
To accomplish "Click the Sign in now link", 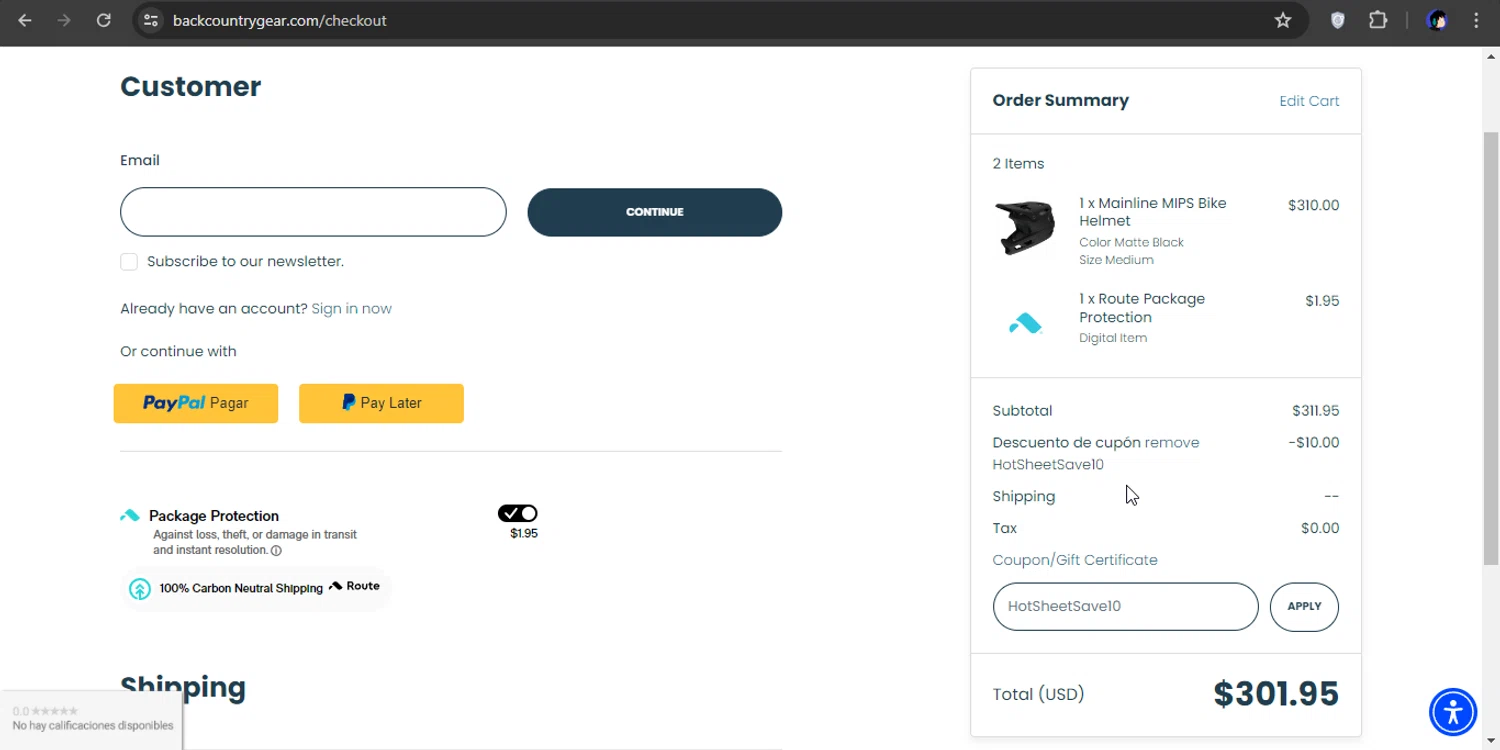I will pos(351,309).
